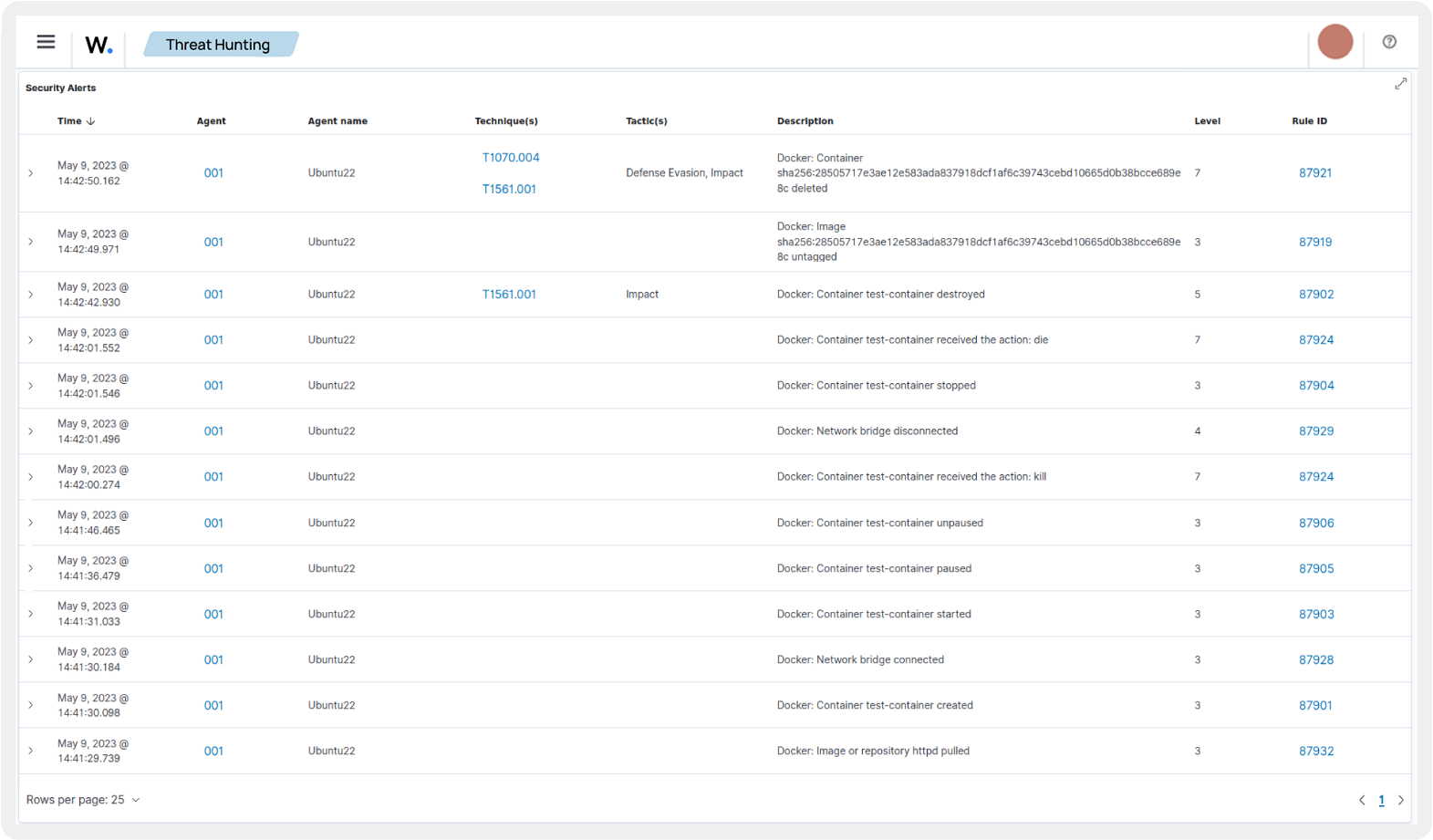Image resolution: width=1433 pixels, height=840 pixels.
Task: Click the Tactic(s) column header
Action: [x=646, y=121]
